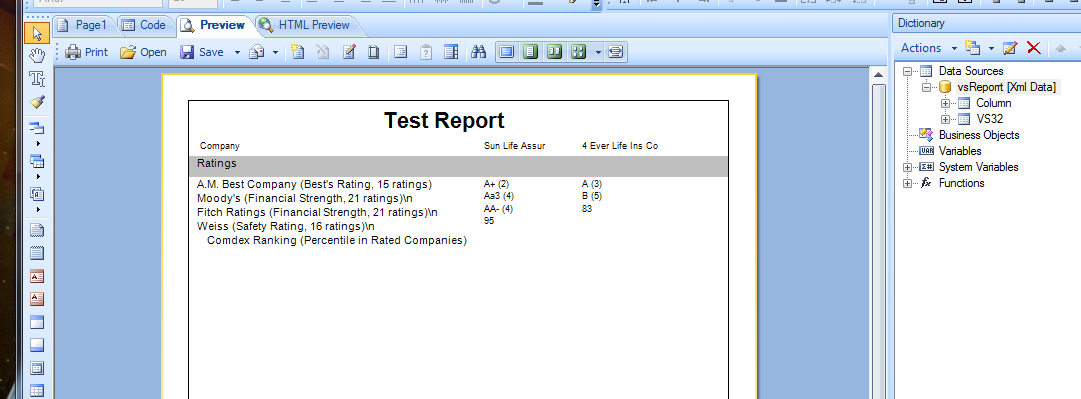Viewport: 1081px width, 399px height.
Task: Switch to the HTML Preview tab
Action: [x=304, y=25]
